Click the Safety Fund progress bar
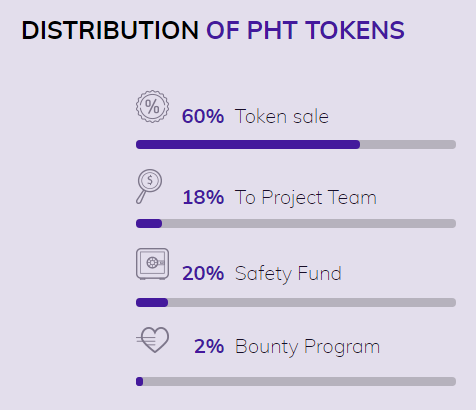 (x=296, y=302)
